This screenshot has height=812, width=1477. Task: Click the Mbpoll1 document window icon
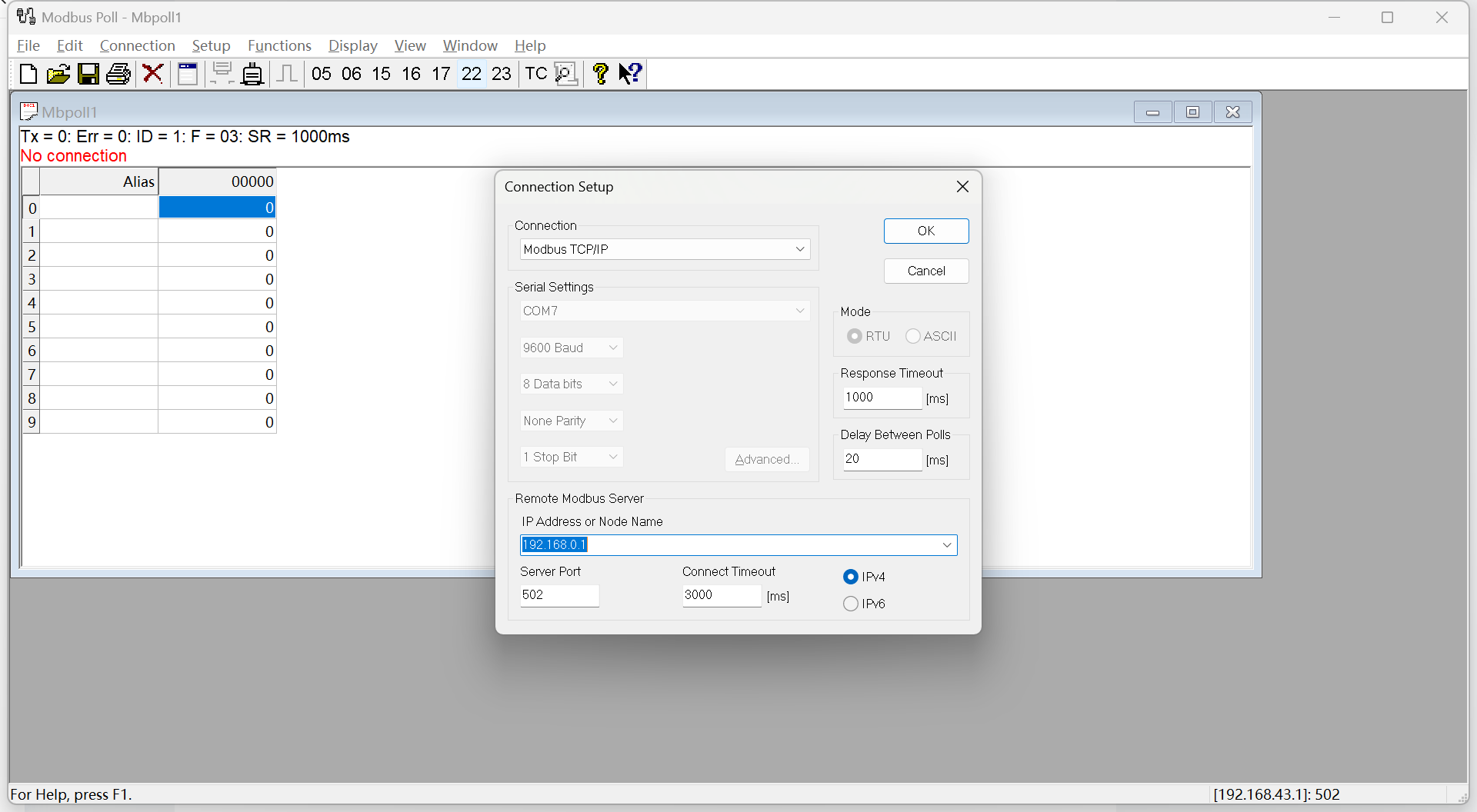[28, 111]
